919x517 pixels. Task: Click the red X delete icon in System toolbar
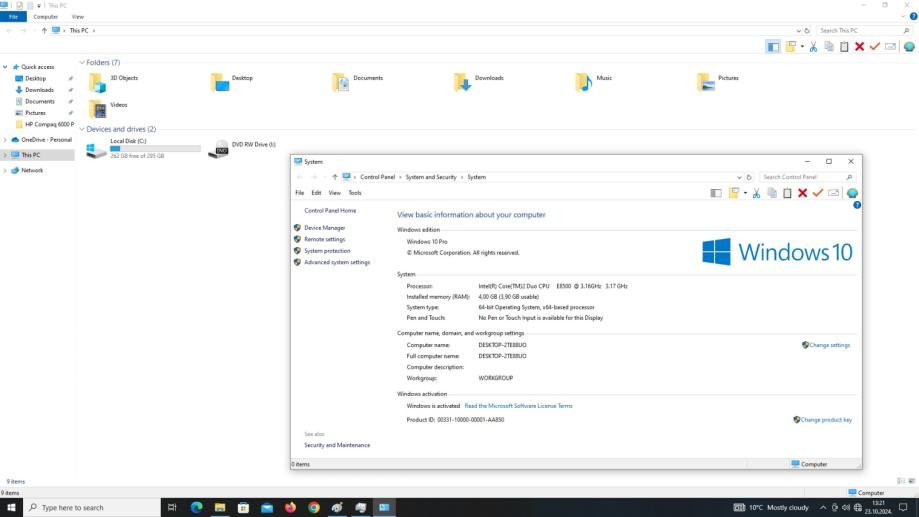(x=802, y=193)
